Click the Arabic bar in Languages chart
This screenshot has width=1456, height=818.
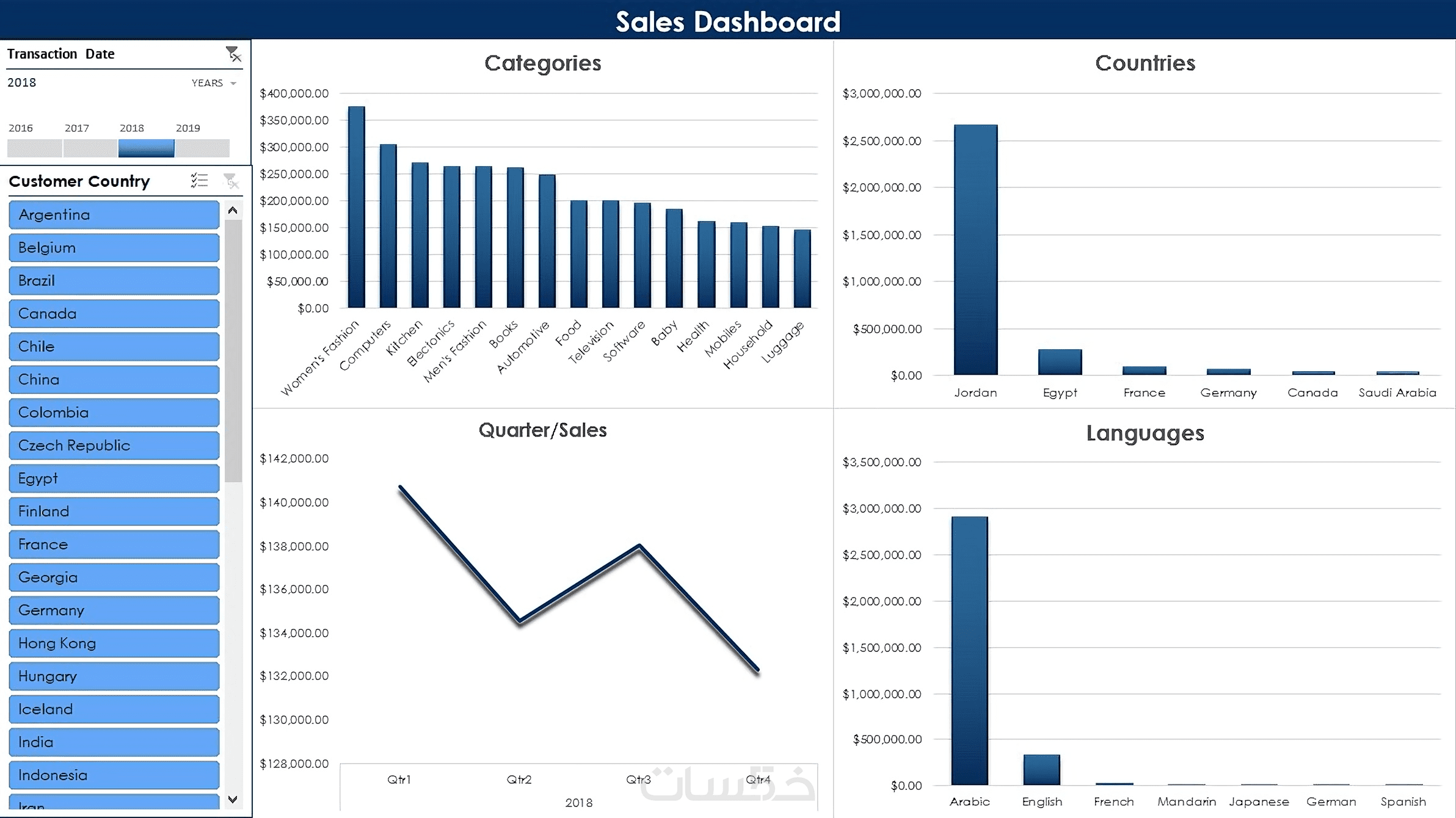(x=969, y=650)
